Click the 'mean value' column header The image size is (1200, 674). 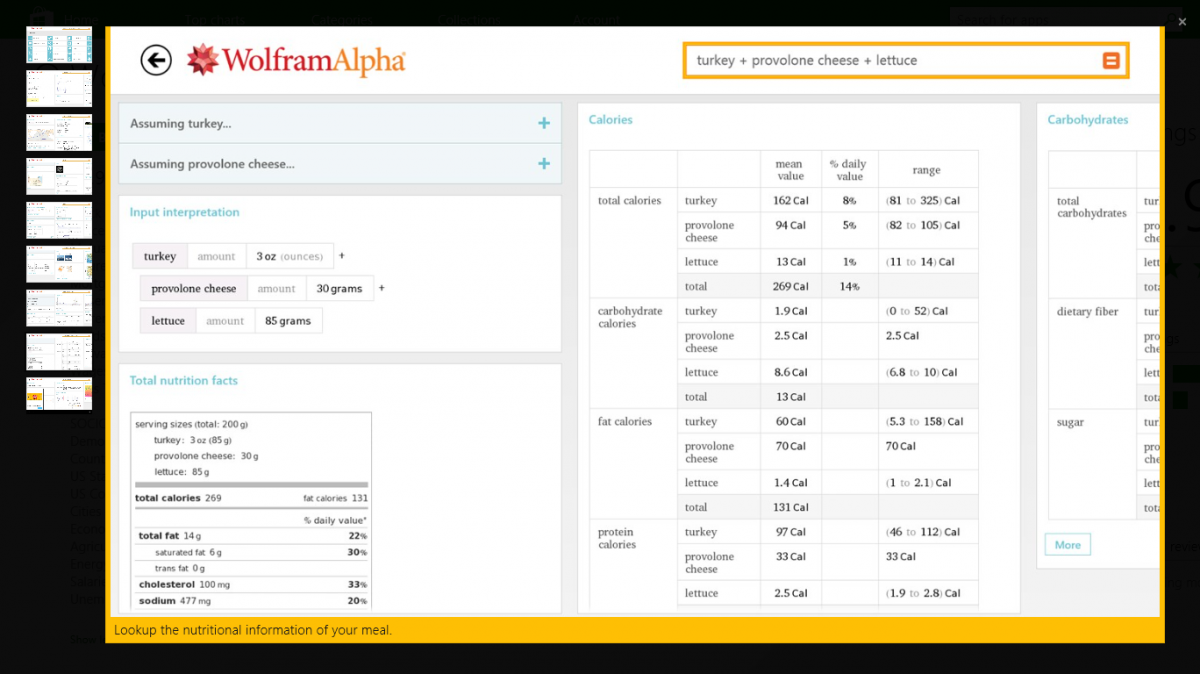(x=790, y=170)
